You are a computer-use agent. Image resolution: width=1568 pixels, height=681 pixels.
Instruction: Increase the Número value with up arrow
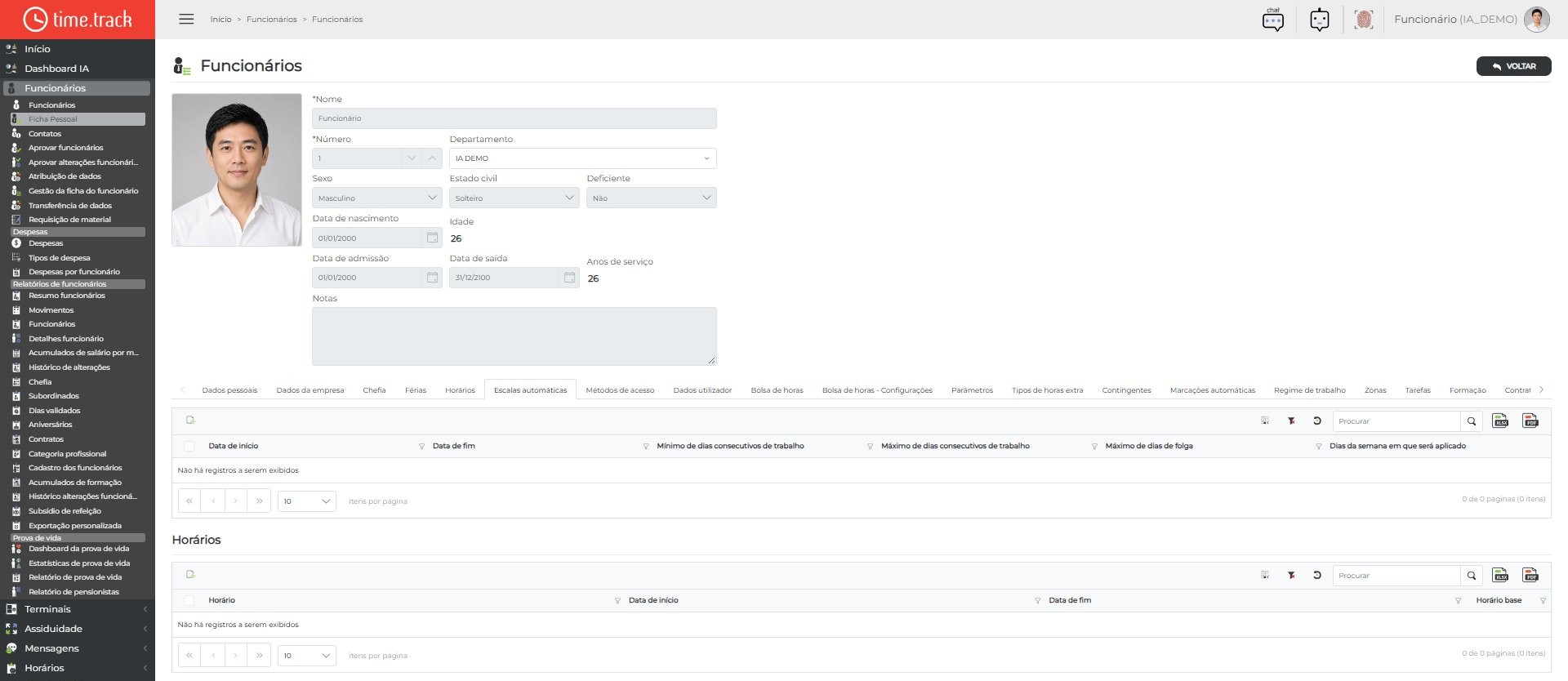click(432, 158)
